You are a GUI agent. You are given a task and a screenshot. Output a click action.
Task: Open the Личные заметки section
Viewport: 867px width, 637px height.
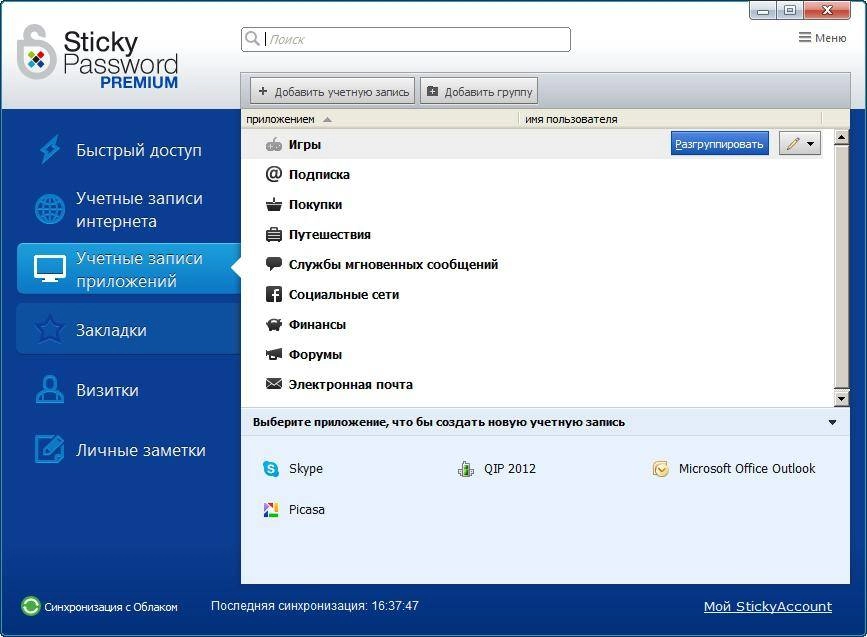click(128, 450)
